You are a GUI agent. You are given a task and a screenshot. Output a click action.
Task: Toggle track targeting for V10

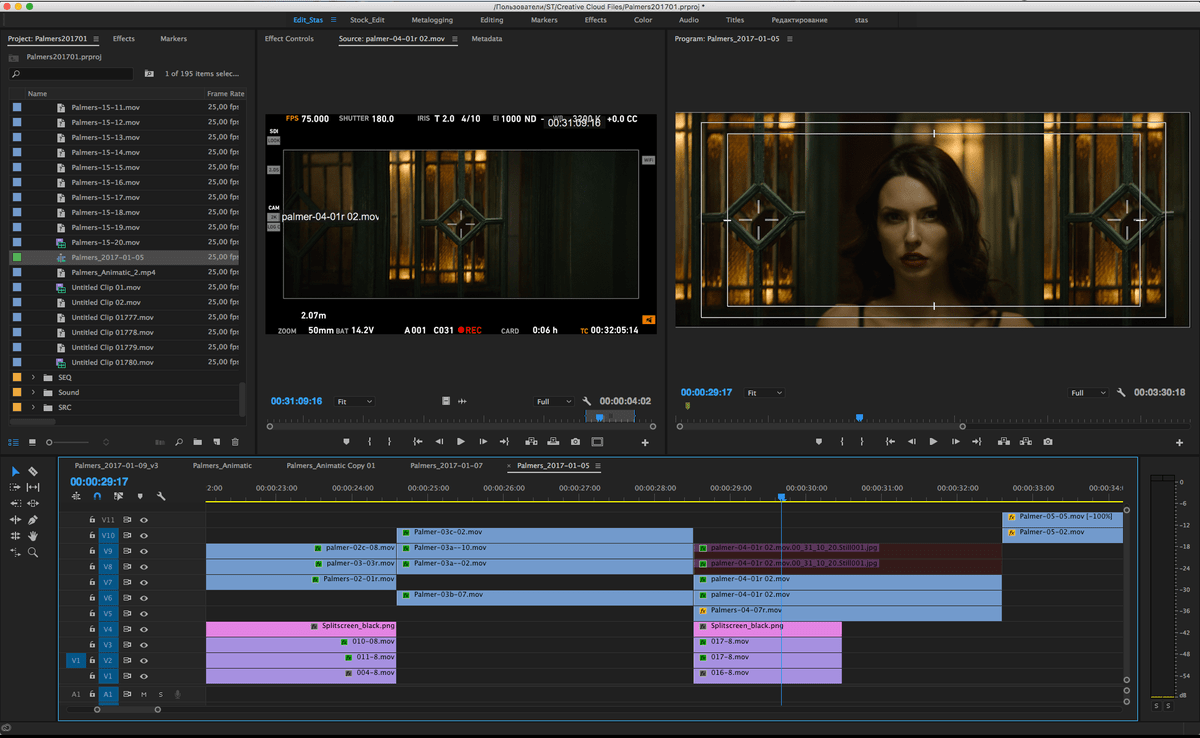[108, 536]
